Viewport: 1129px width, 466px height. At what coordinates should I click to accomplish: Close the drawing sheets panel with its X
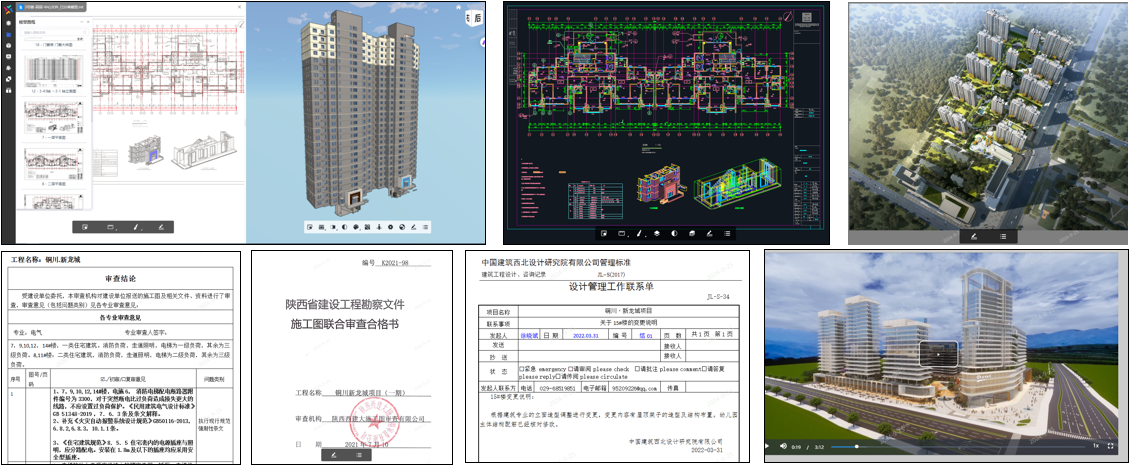(88, 22)
